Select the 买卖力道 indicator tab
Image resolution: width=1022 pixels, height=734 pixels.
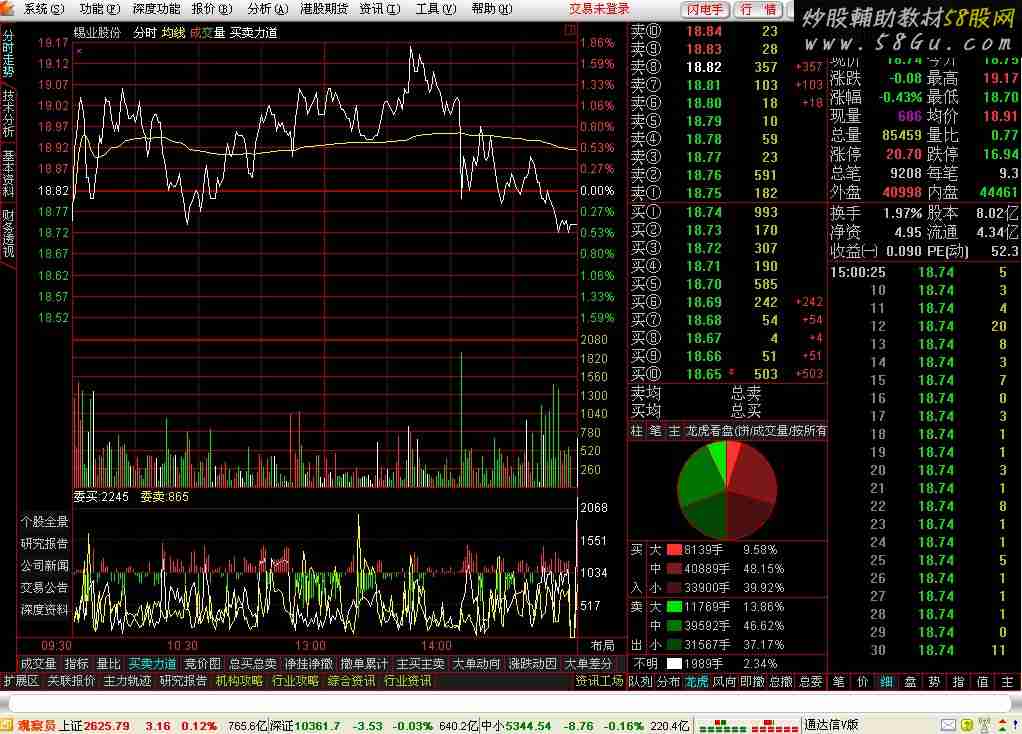153,664
